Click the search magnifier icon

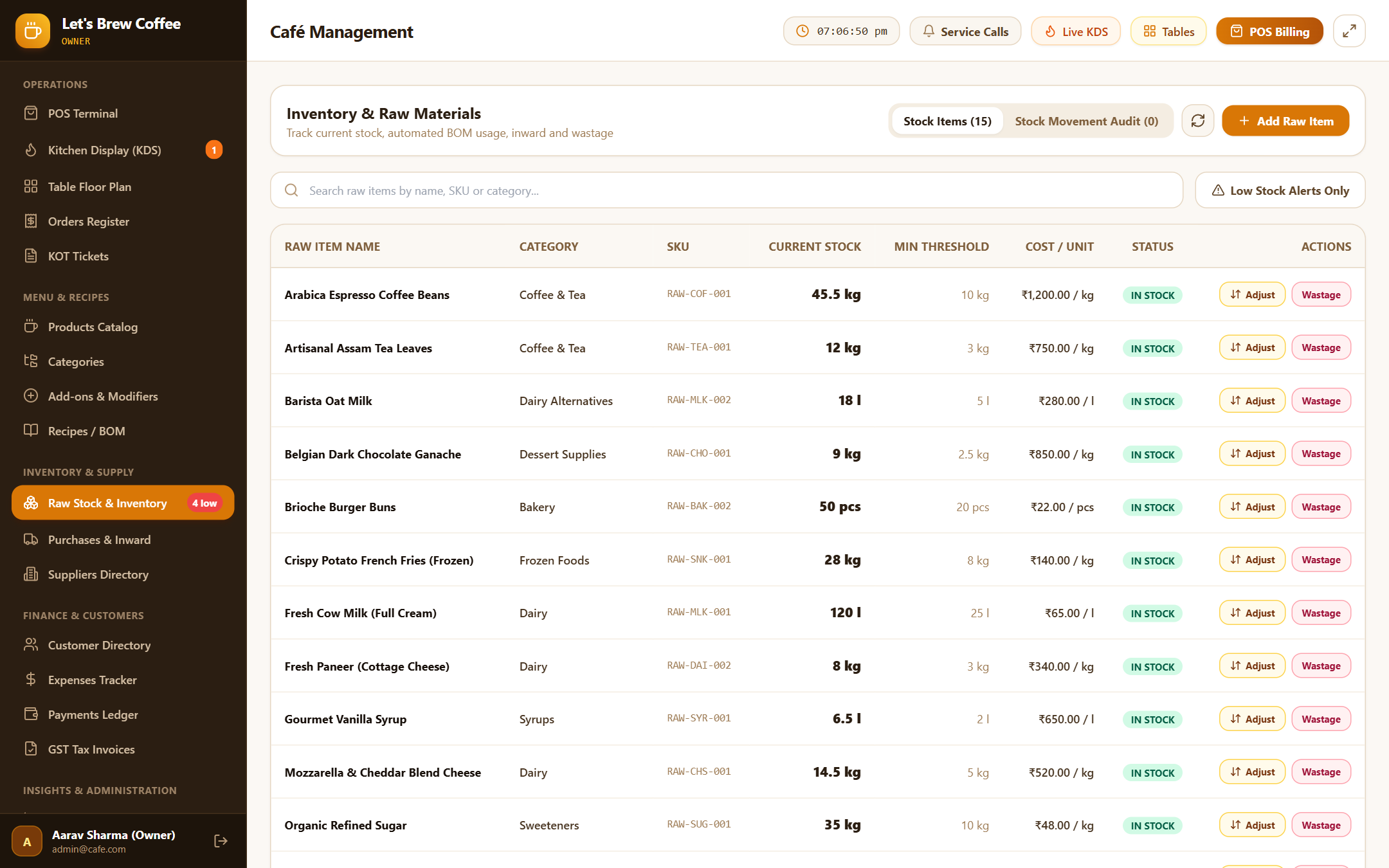point(291,190)
